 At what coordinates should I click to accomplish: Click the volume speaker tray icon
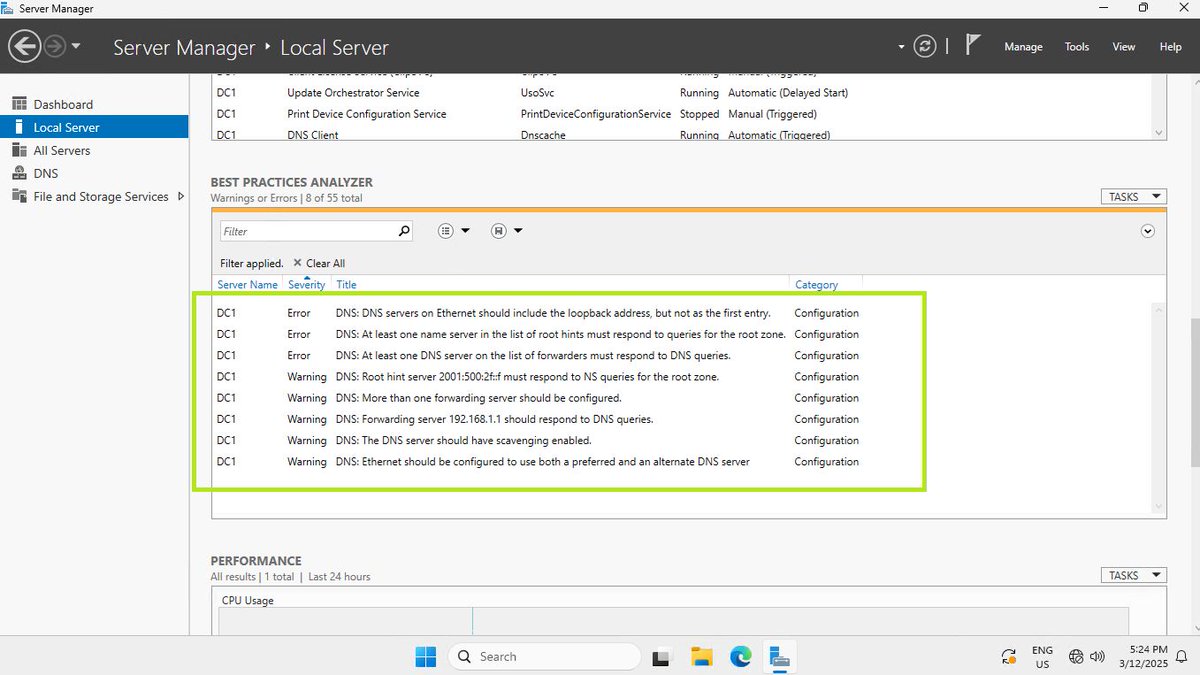[1097, 657]
